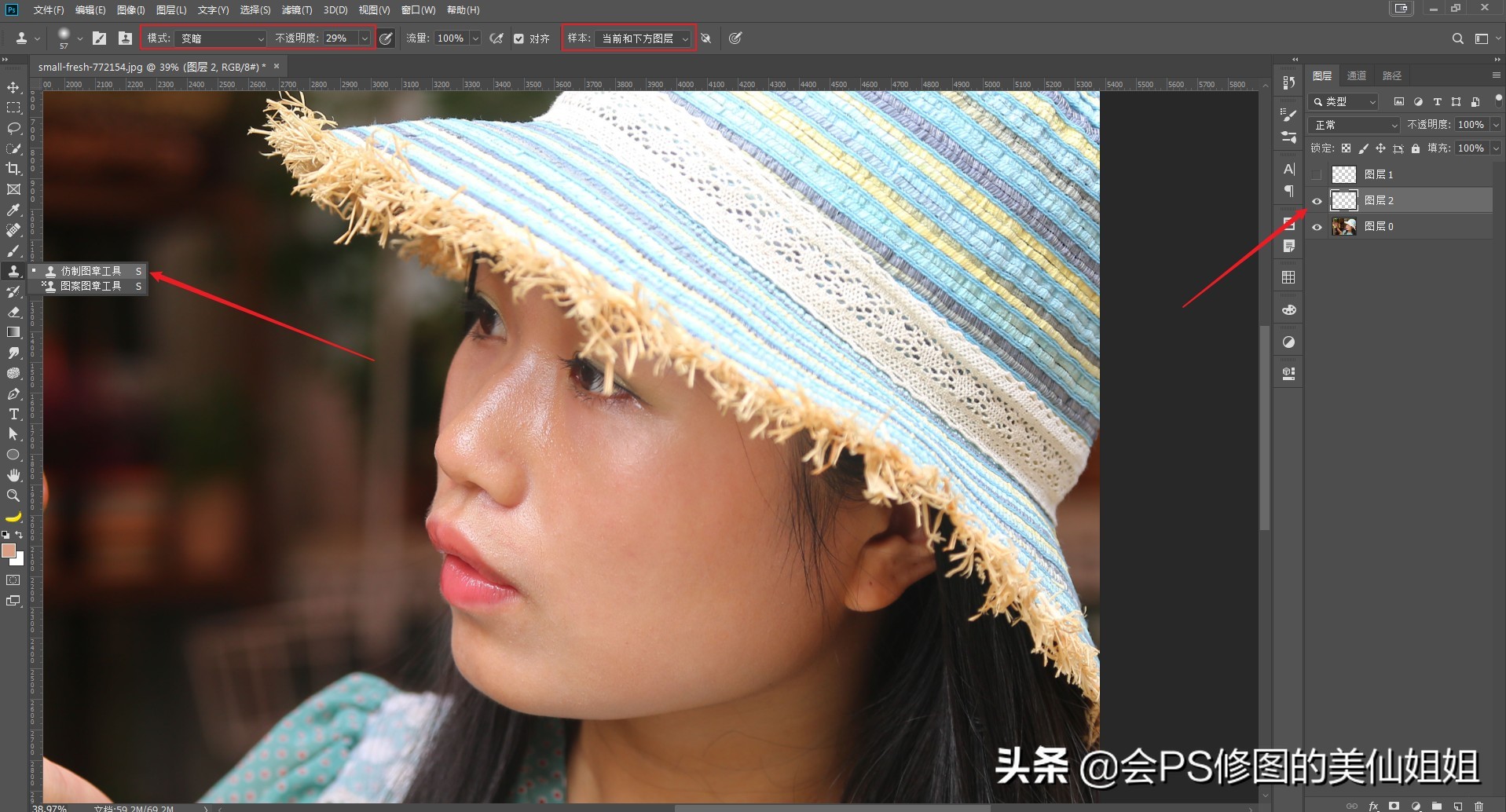
Task: Select the Hand tool
Action: pyautogui.click(x=13, y=475)
